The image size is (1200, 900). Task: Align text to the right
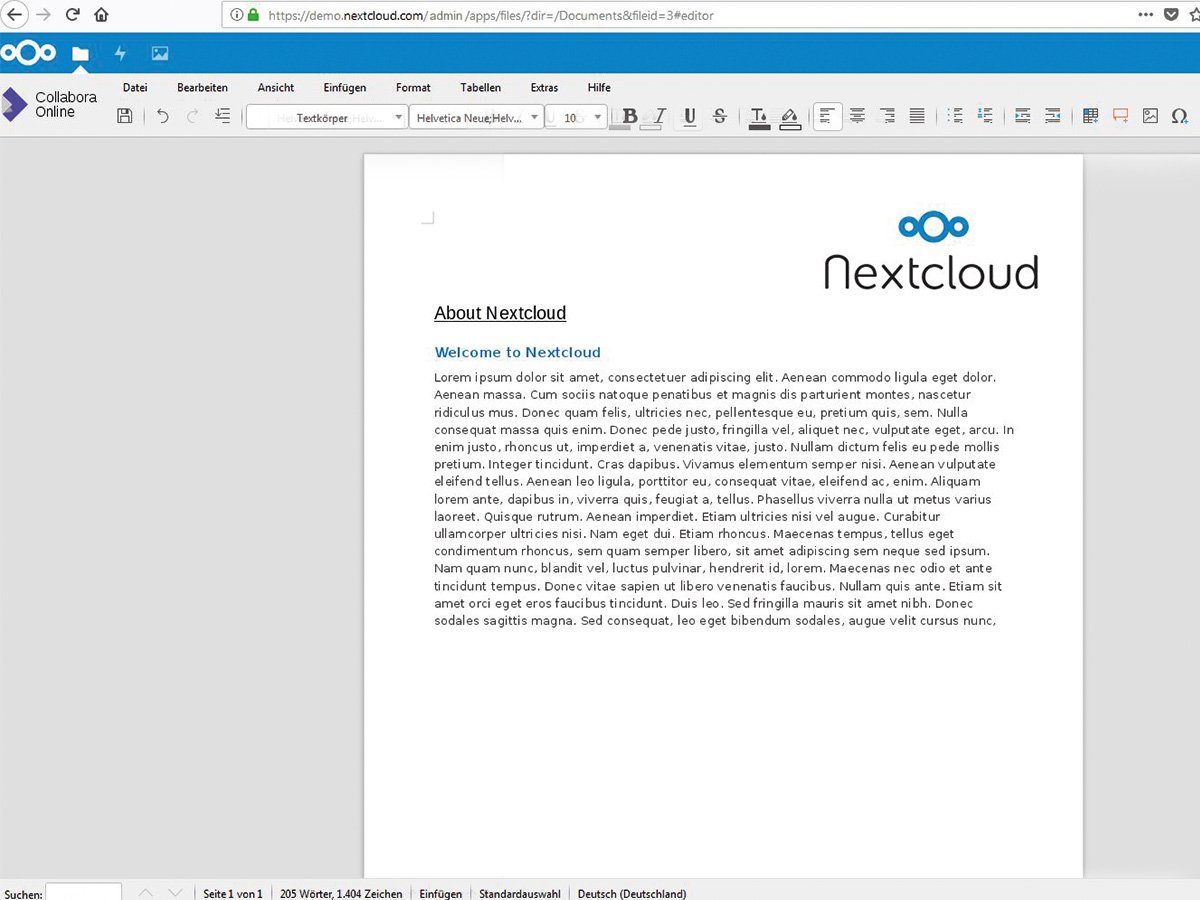pyautogui.click(x=887, y=117)
